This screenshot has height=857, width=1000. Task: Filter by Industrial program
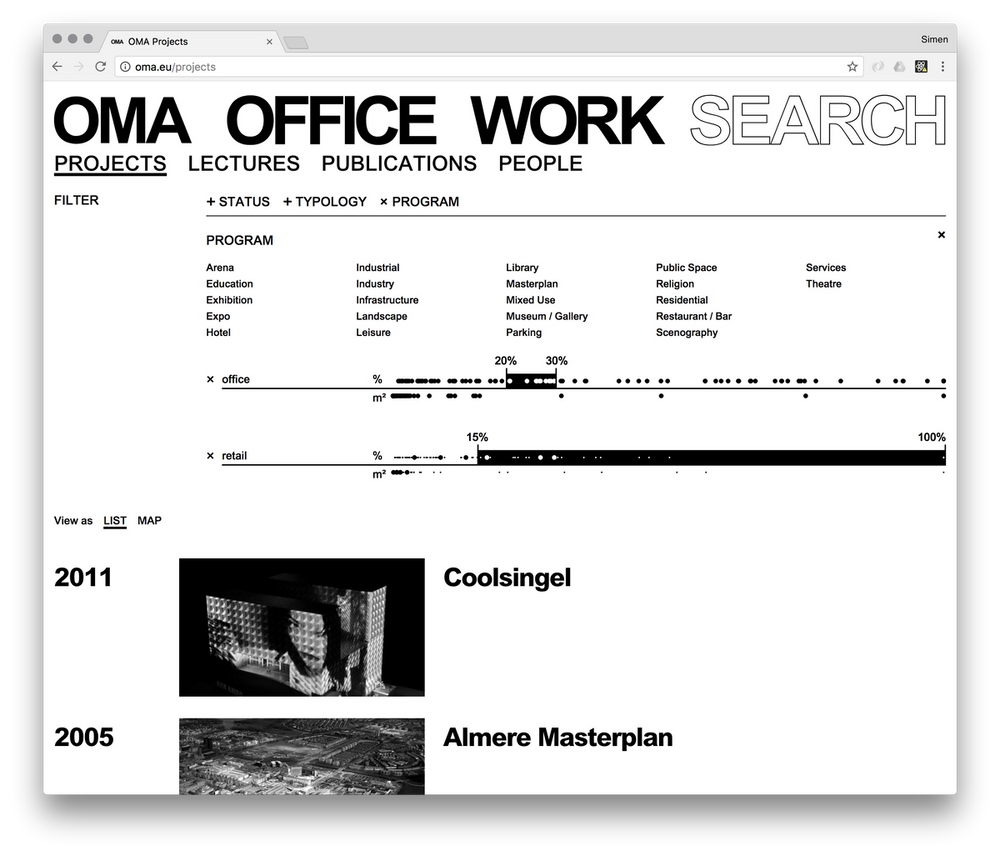(378, 268)
